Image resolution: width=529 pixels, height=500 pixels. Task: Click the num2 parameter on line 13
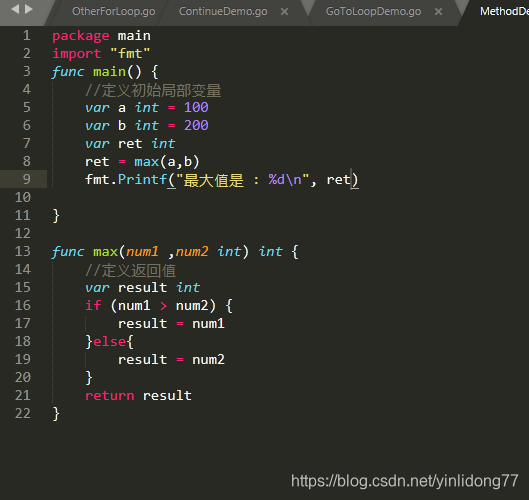[x=192, y=252]
